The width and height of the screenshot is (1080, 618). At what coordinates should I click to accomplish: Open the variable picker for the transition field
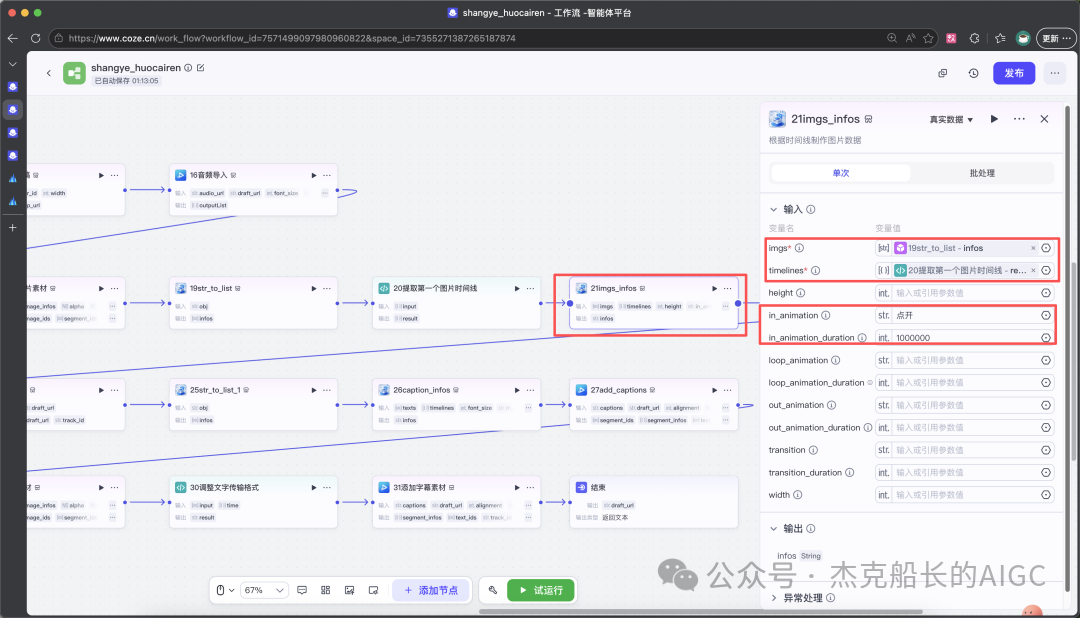coord(1046,450)
